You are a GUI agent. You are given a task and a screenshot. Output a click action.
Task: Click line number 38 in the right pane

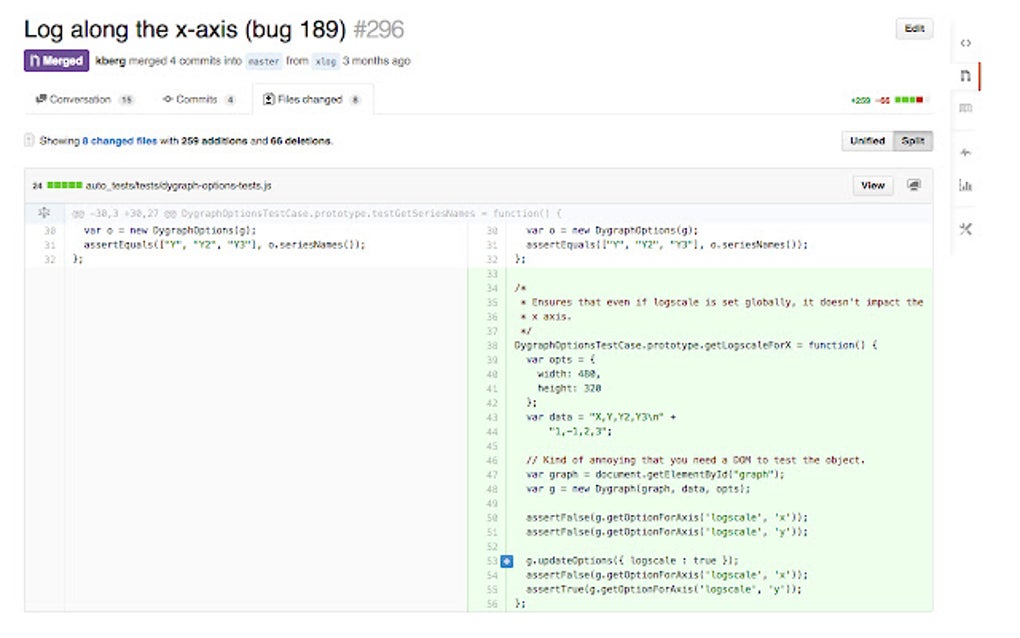click(x=492, y=345)
